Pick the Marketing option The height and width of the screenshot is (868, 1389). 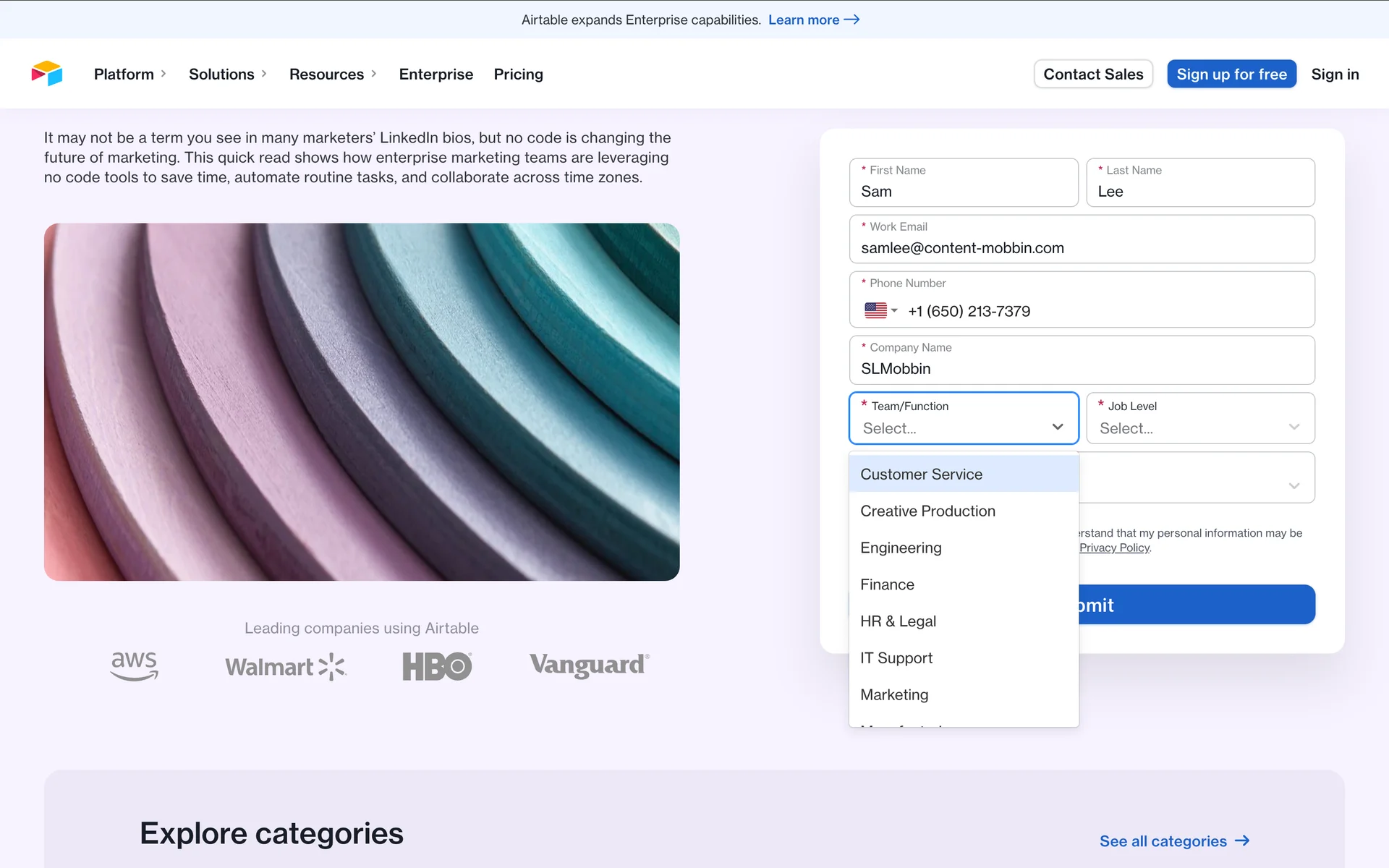click(x=894, y=694)
